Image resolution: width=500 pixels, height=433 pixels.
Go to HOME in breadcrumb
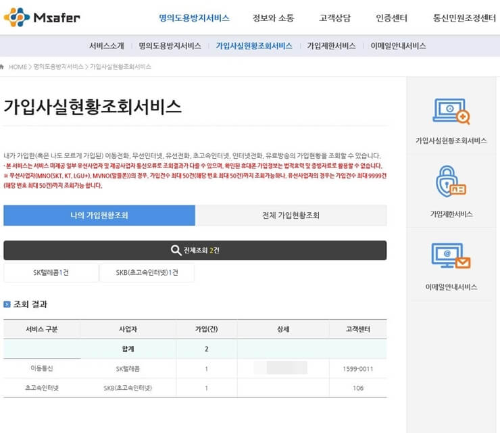18,67
